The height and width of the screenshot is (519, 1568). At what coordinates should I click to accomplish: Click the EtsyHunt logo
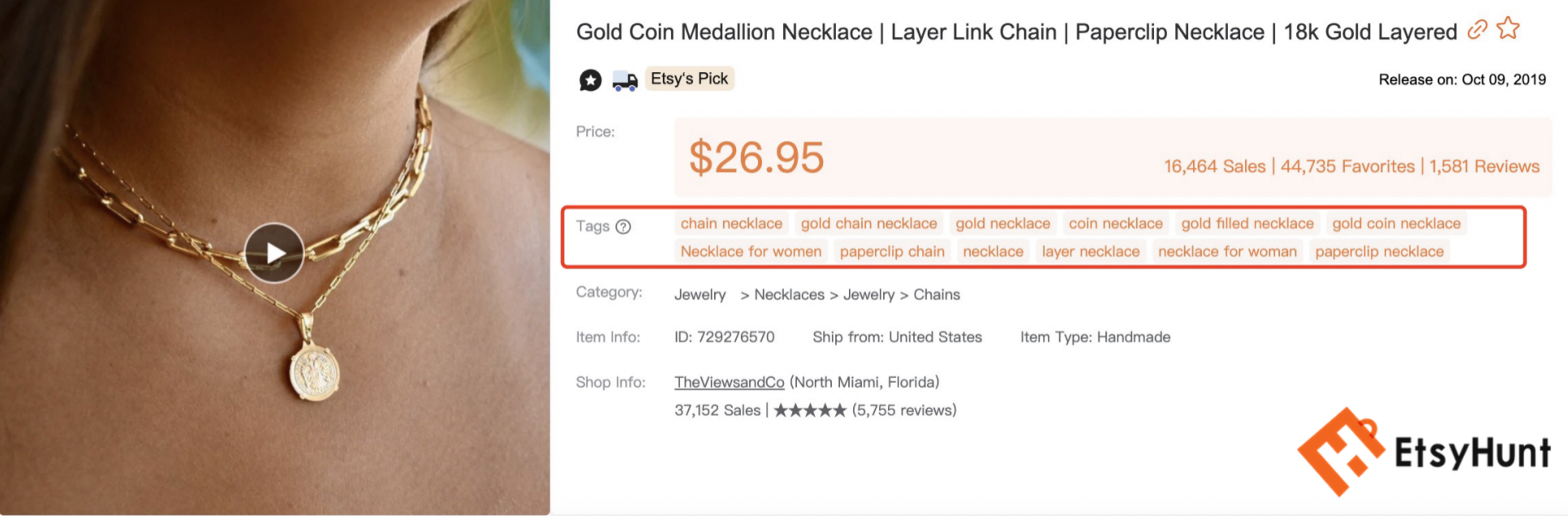[1424, 452]
